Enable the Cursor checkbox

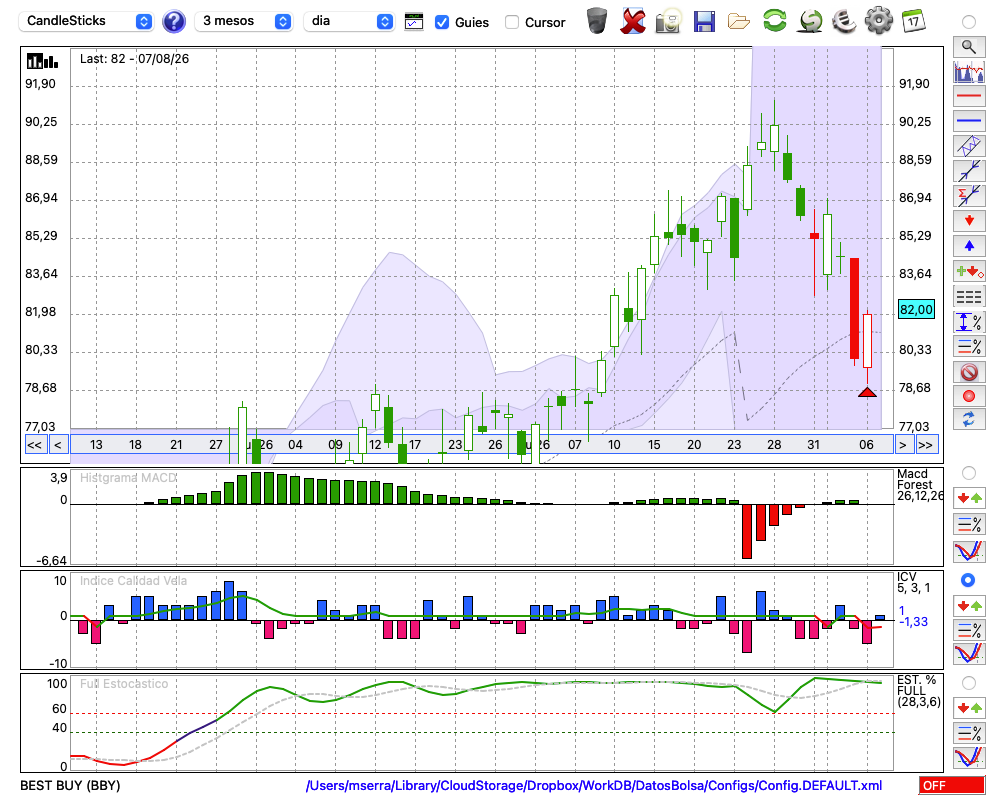pyautogui.click(x=511, y=22)
